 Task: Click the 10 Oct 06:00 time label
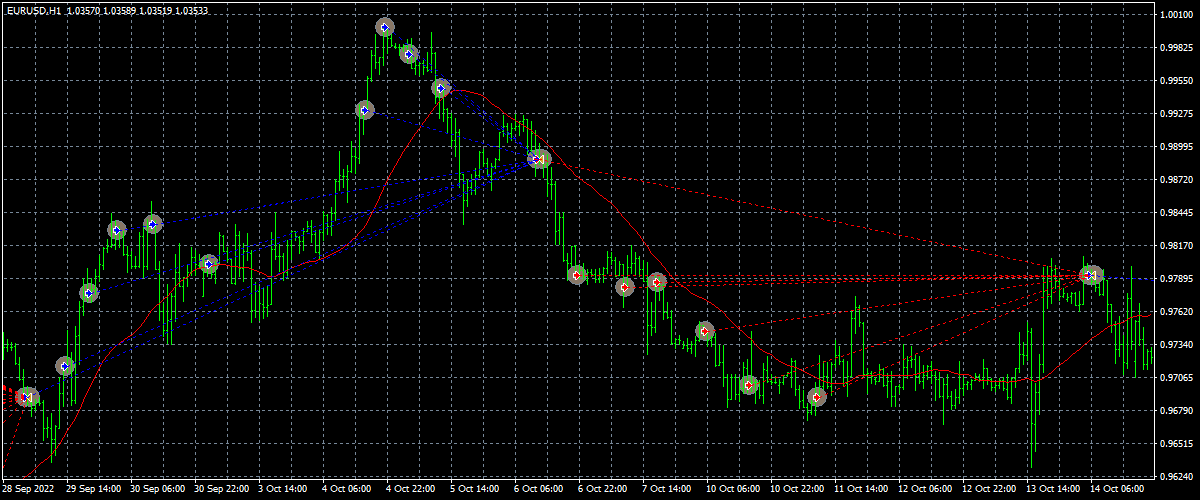tap(734, 491)
